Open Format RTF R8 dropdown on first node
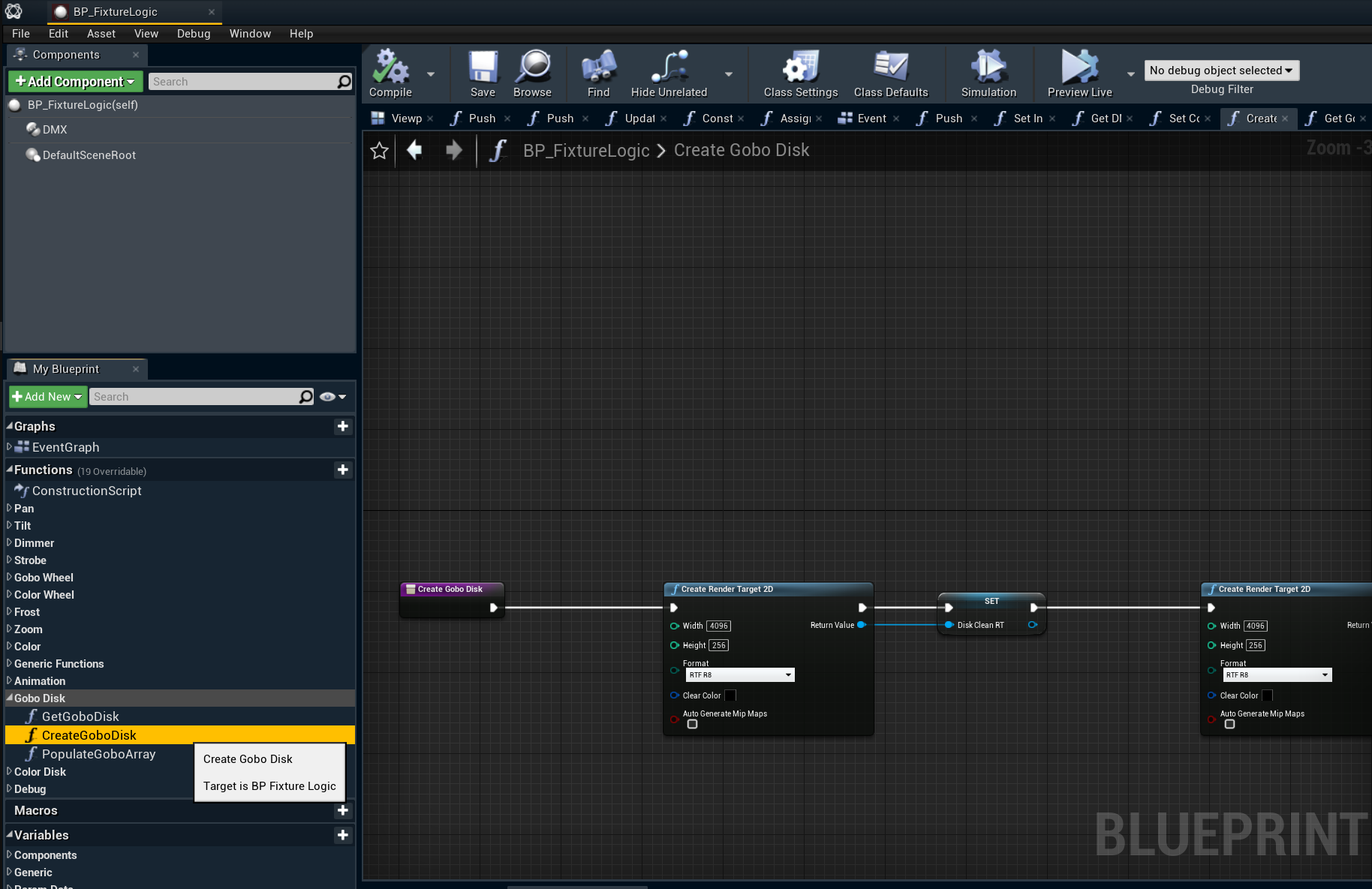This screenshot has width=1372, height=889. tap(740, 675)
